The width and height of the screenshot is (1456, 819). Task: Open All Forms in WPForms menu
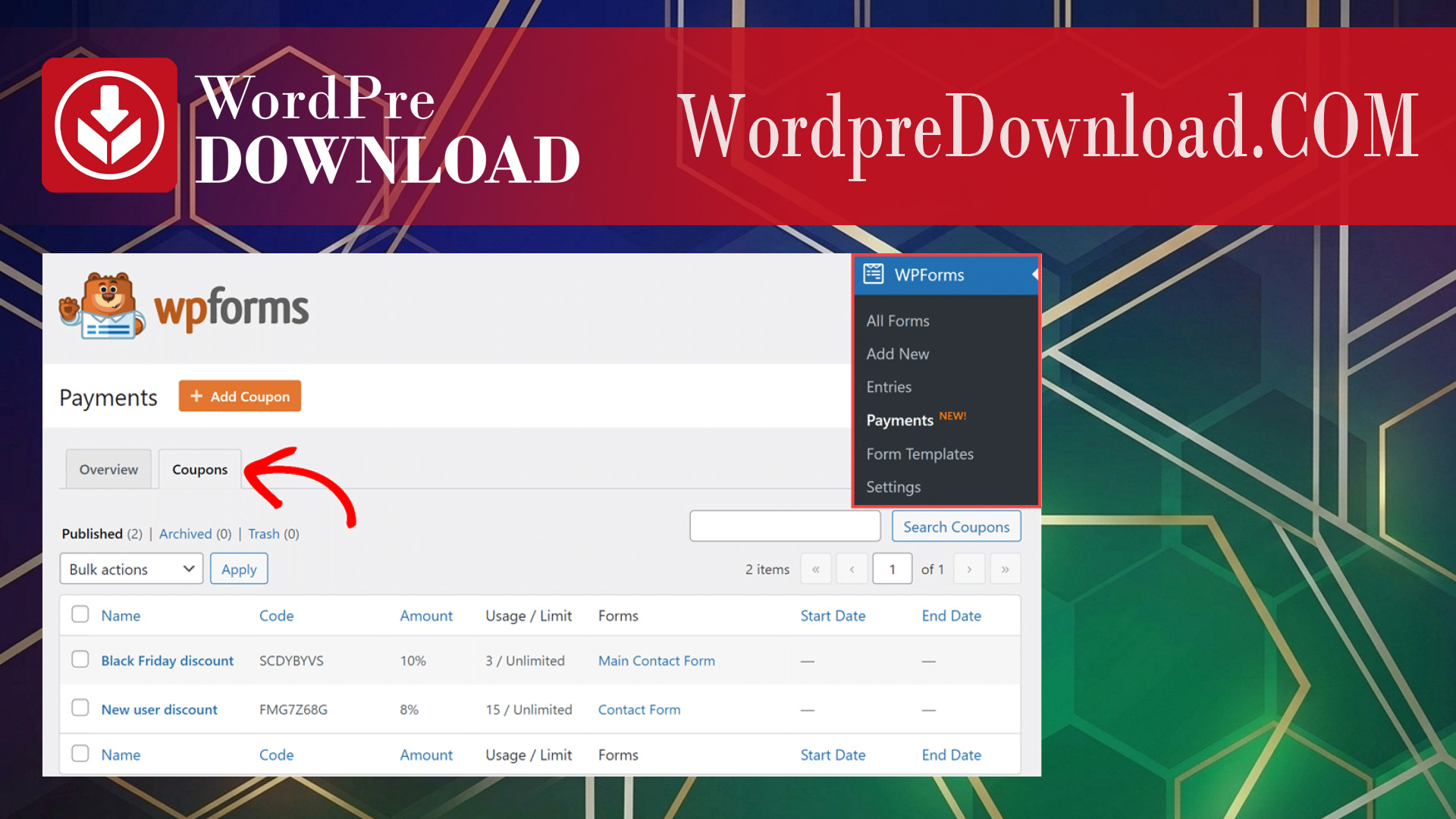point(898,321)
